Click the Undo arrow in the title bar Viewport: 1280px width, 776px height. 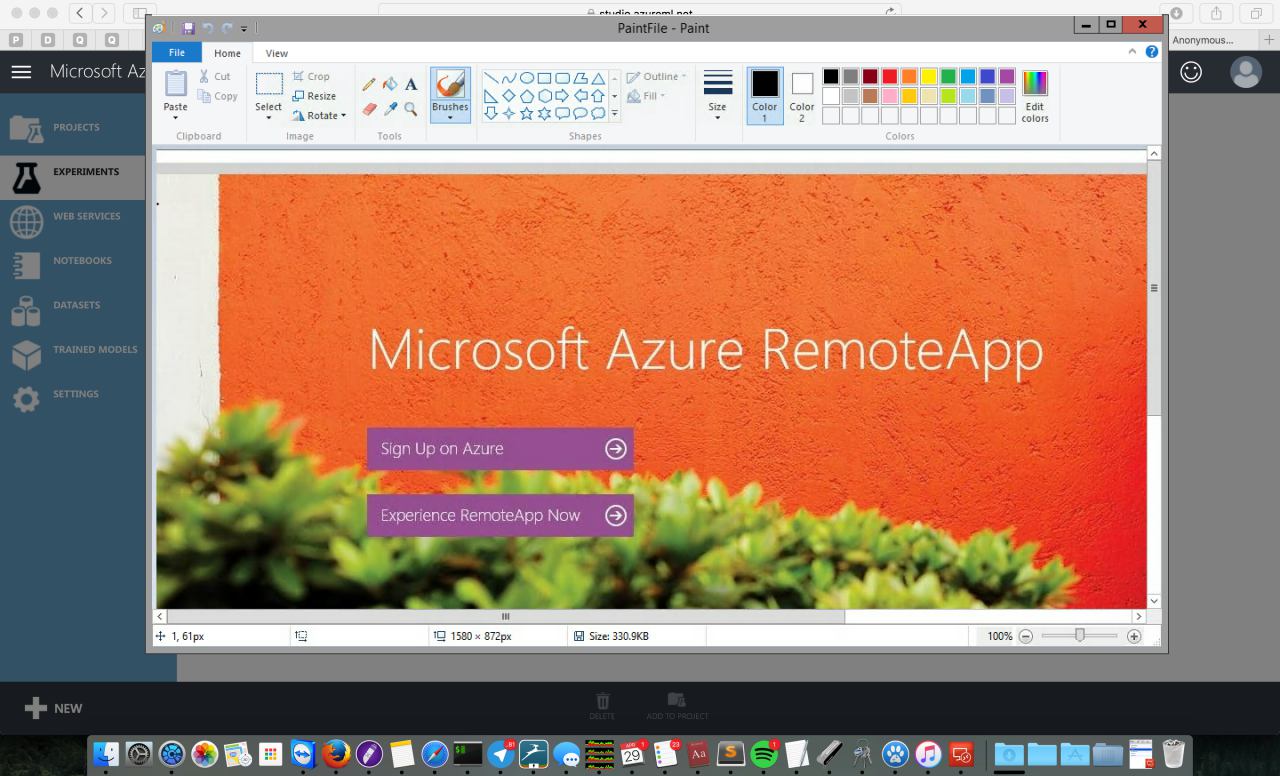point(208,28)
